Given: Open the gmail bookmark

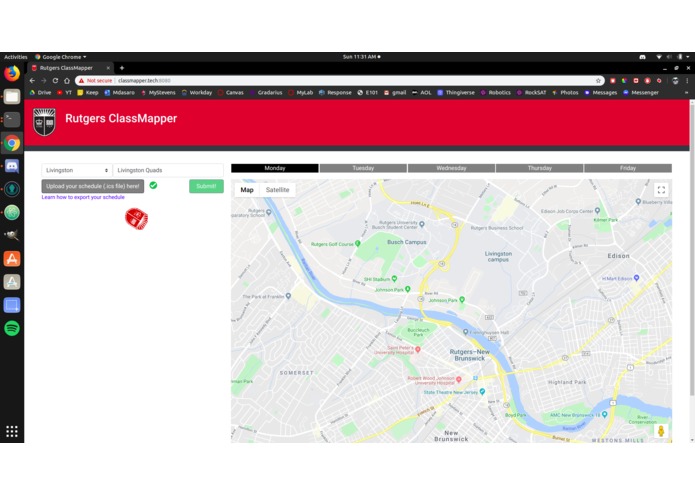Looking at the screenshot, I should point(395,93).
